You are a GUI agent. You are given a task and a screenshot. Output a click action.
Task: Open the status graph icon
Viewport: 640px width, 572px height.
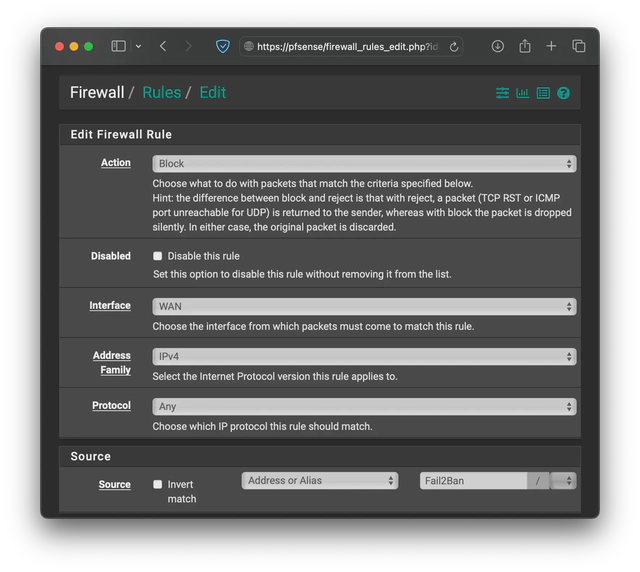pyautogui.click(x=522, y=93)
